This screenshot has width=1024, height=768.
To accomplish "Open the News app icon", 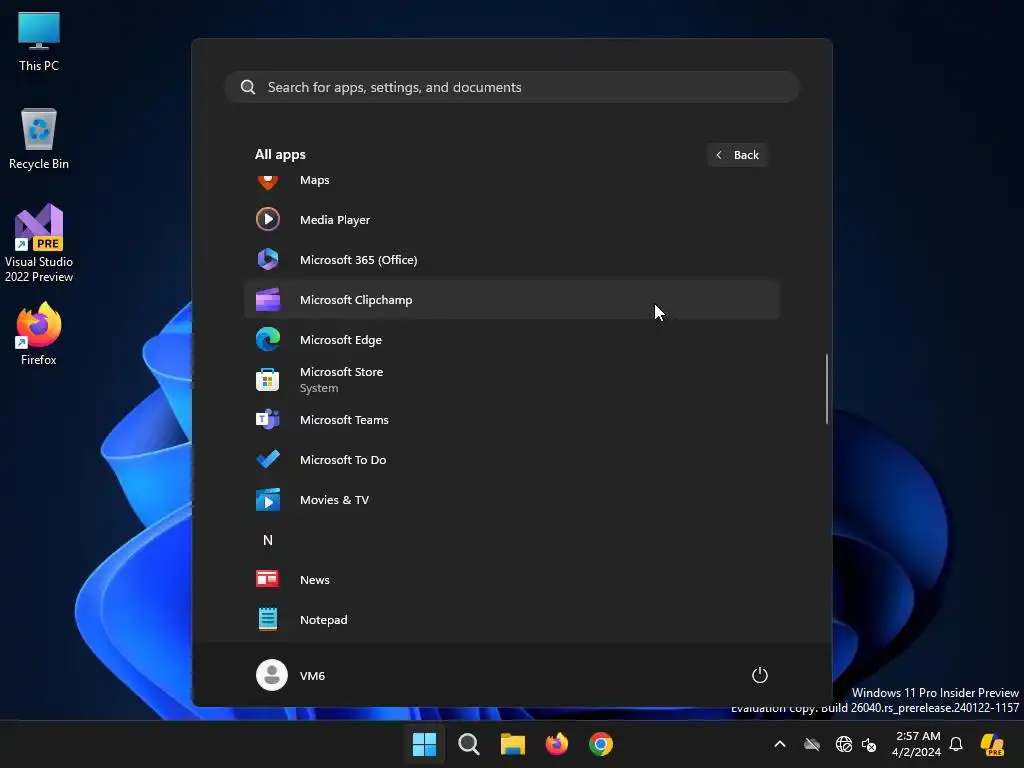I will point(268,579).
